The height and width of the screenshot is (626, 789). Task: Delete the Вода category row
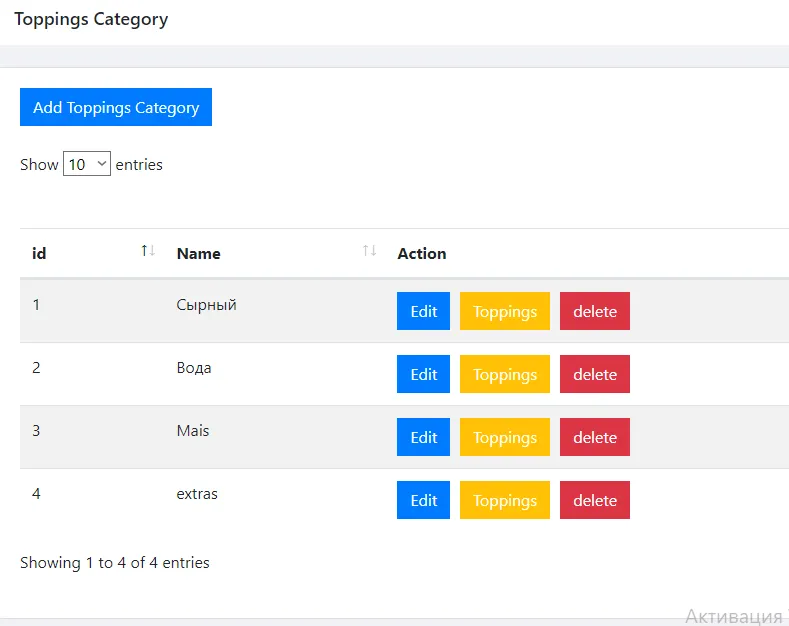(595, 374)
